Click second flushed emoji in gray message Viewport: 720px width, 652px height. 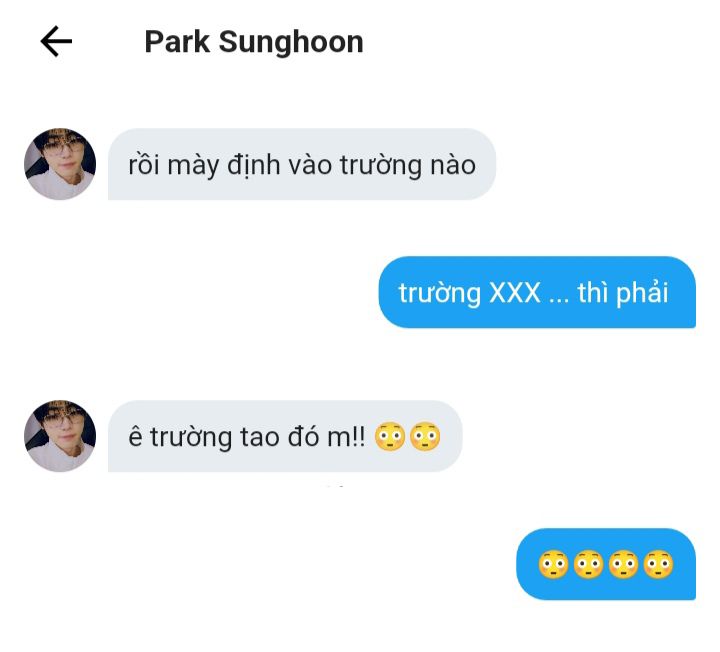tap(425, 436)
